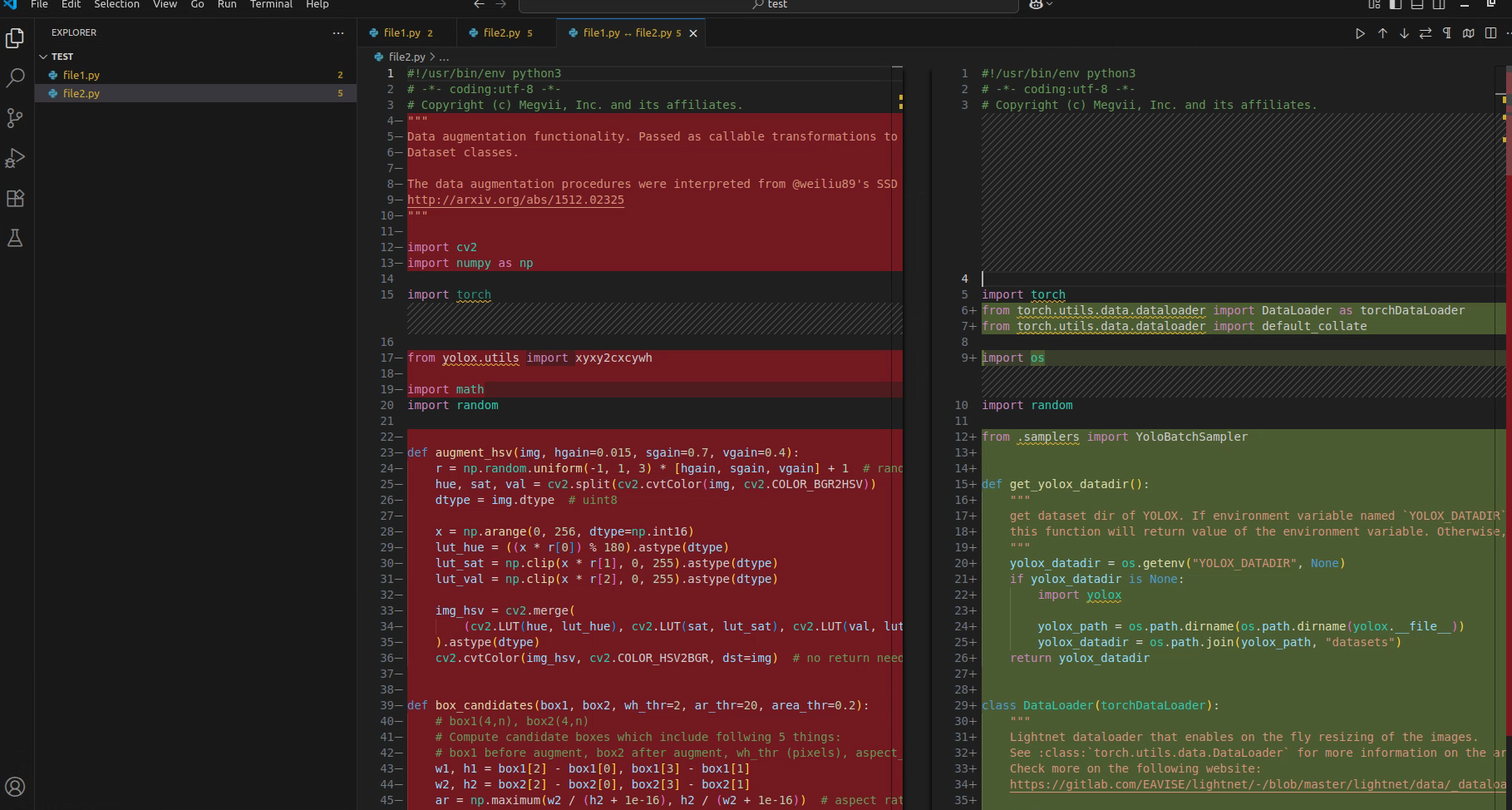The height and width of the screenshot is (810, 1512).
Task: Navigate back with left arrow
Action: 479,4
